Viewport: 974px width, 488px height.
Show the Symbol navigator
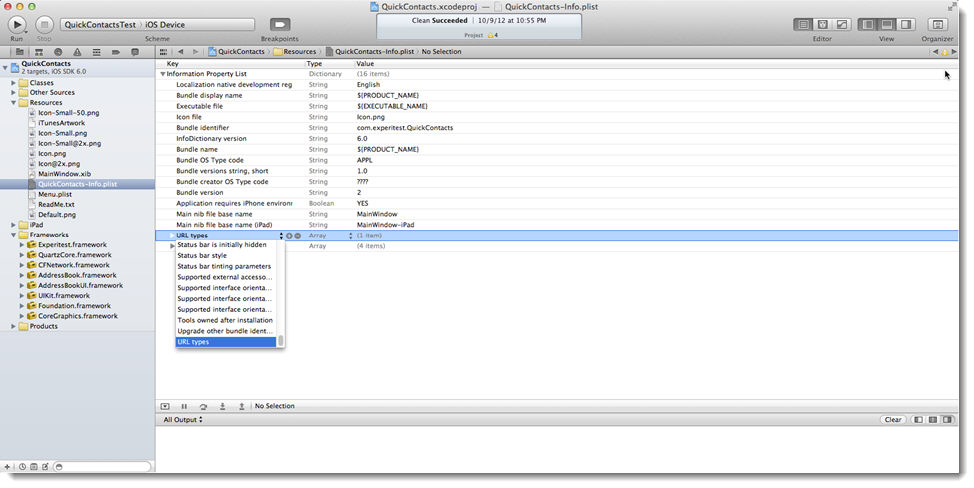click(x=38, y=51)
